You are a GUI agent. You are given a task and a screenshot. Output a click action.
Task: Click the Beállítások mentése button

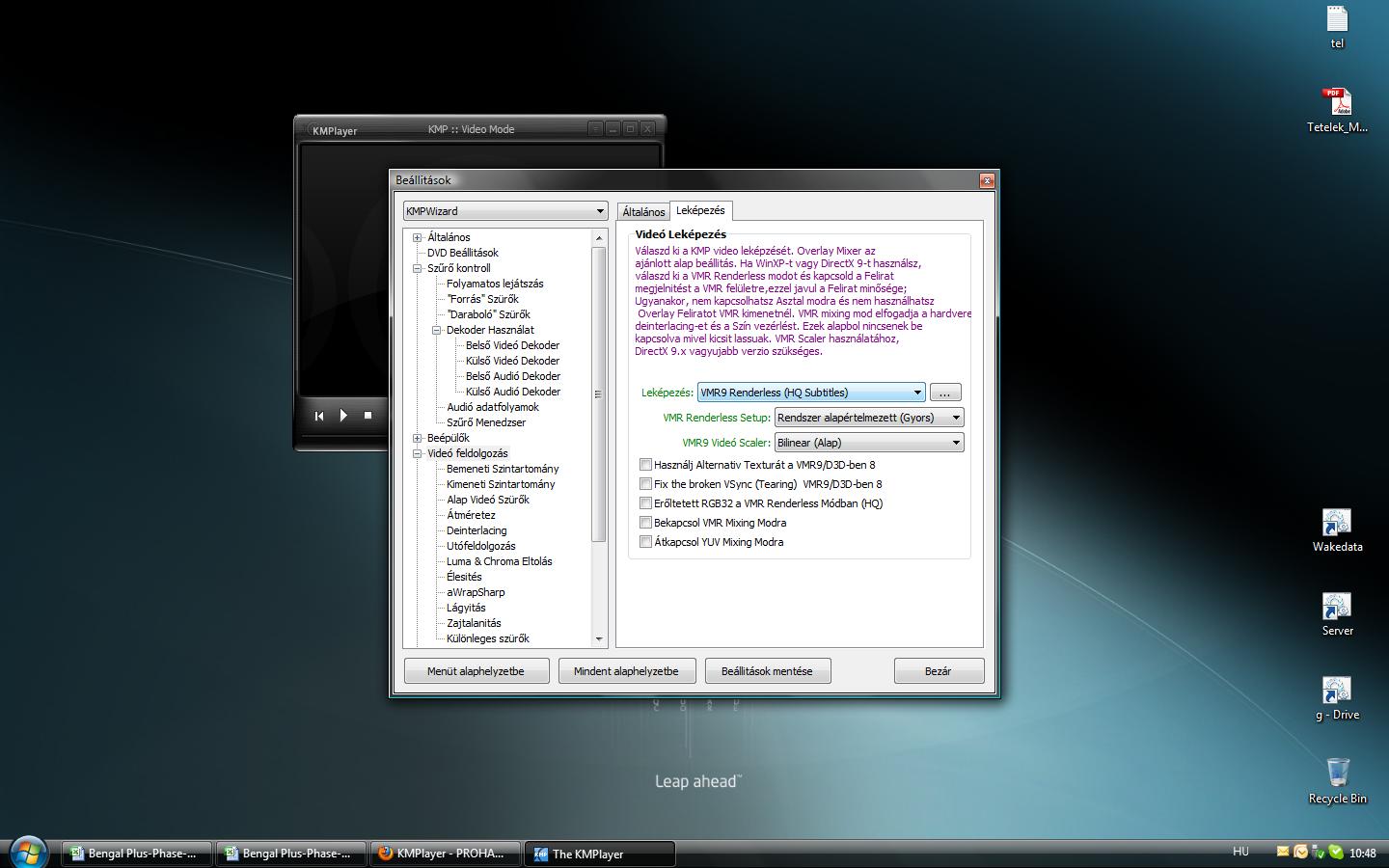pyautogui.click(x=767, y=671)
